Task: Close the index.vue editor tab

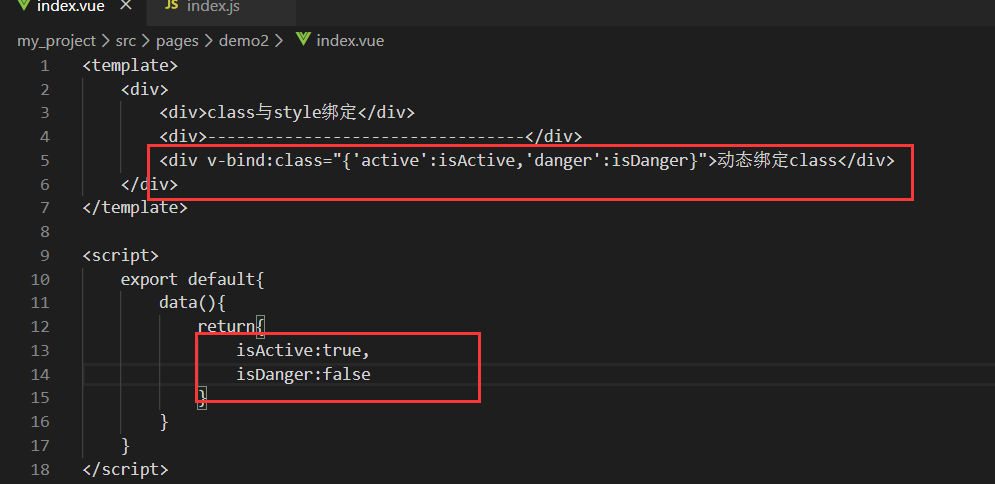Action: [125, 7]
